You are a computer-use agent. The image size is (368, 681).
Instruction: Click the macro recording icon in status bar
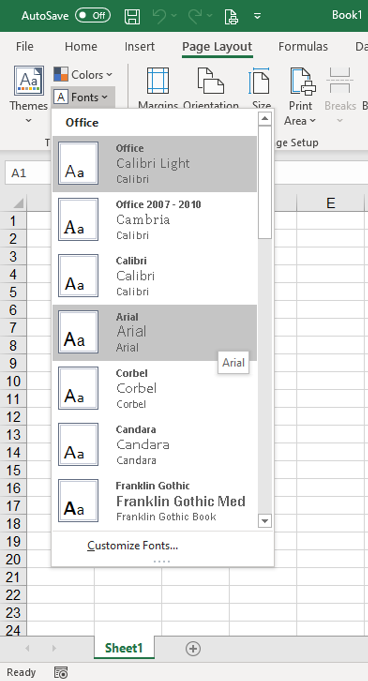click(x=61, y=672)
